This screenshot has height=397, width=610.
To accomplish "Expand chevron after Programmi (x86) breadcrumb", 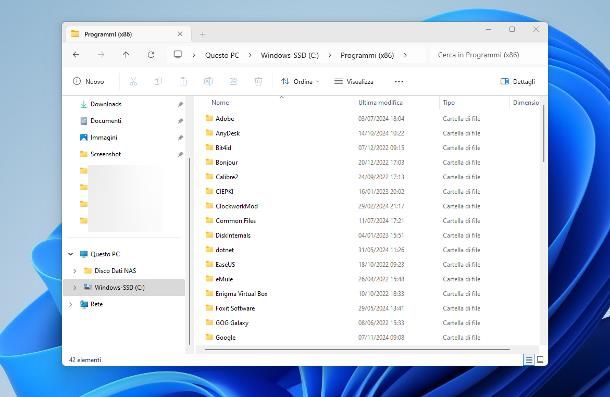I will click(x=405, y=55).
